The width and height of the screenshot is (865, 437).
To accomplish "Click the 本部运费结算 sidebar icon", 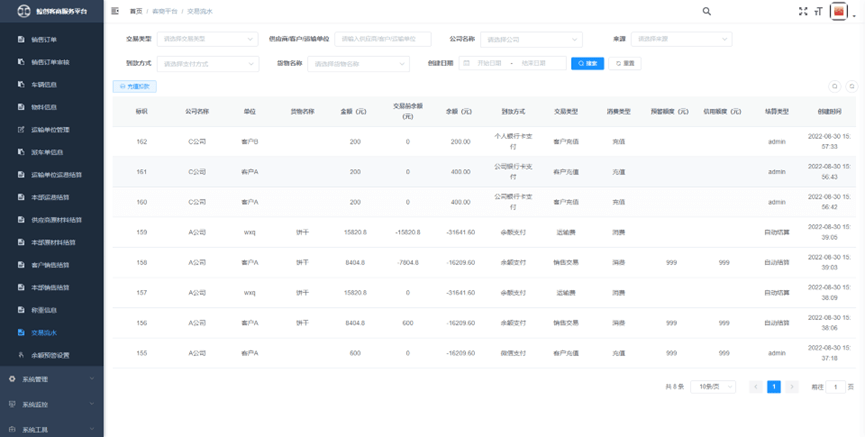I will (22, 198).
